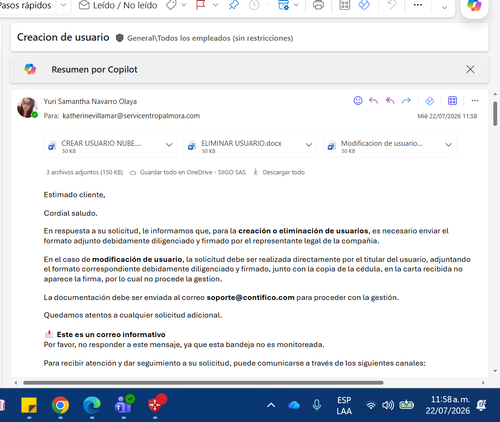Expand options for Modificacion de usuario attachment
The width and height of the screenshot is (500, 422).
point(449,145)
